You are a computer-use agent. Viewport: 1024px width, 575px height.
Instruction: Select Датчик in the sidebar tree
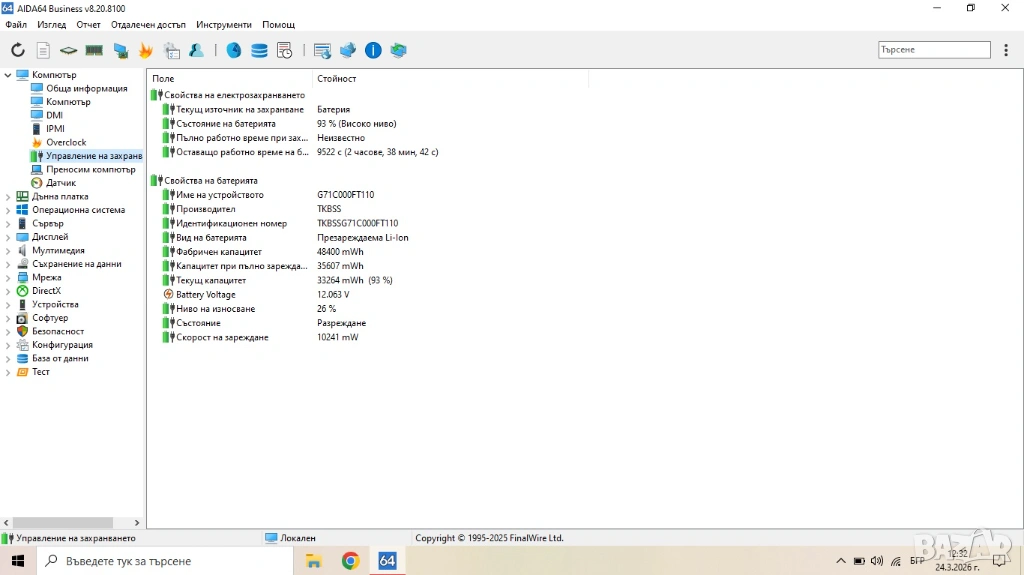click(x=60, y=183)
